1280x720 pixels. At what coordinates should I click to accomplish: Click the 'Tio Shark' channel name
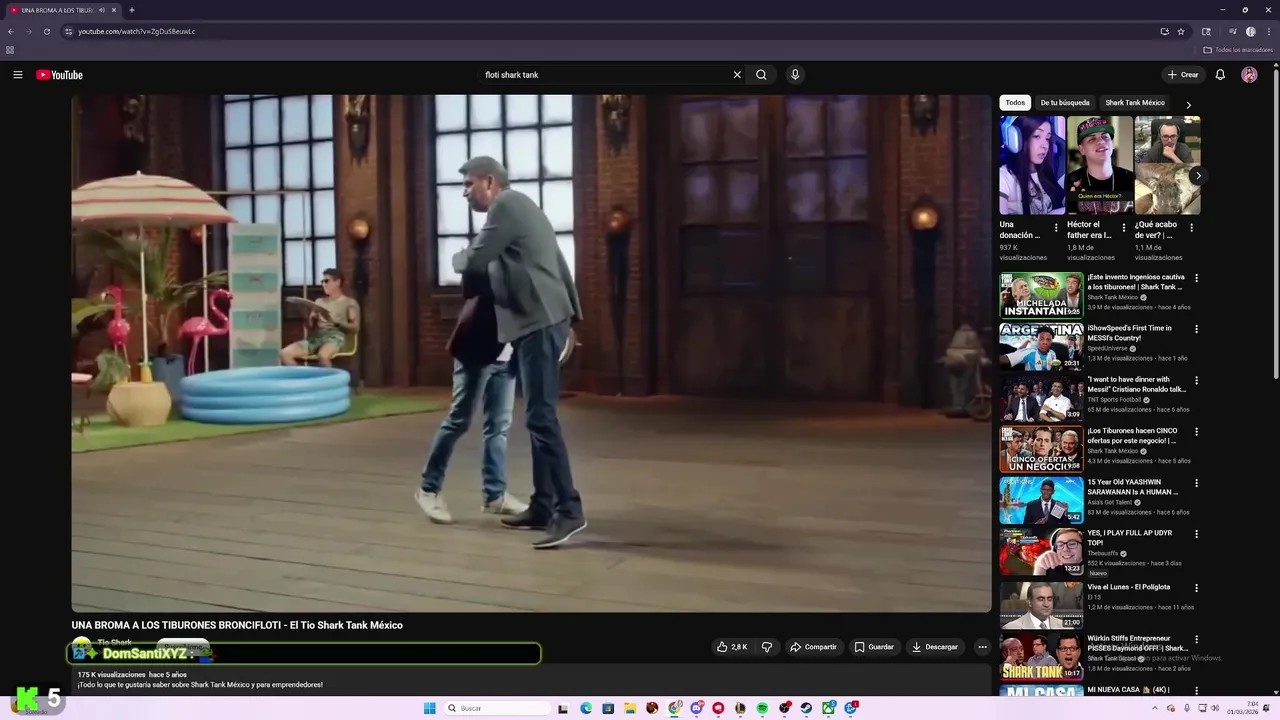114,642
